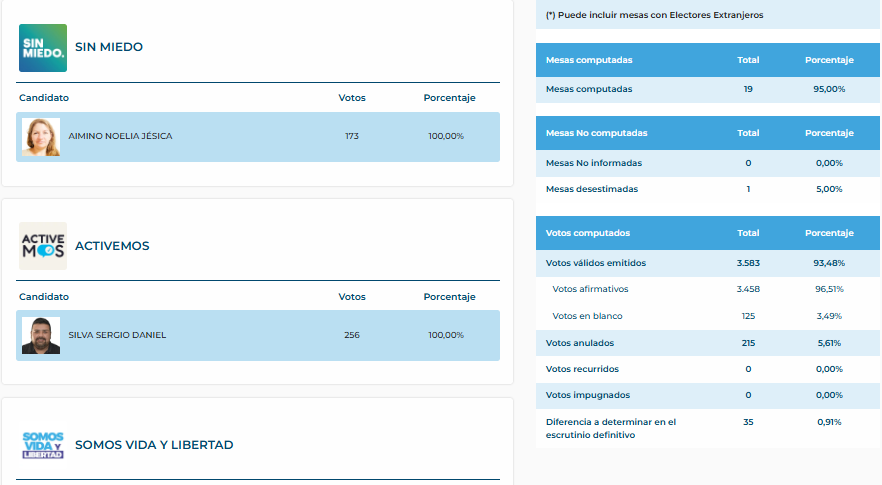882x485 pixels.
Task: Click Votos column header under SIN MIEDO
Action: coord(352,98)
